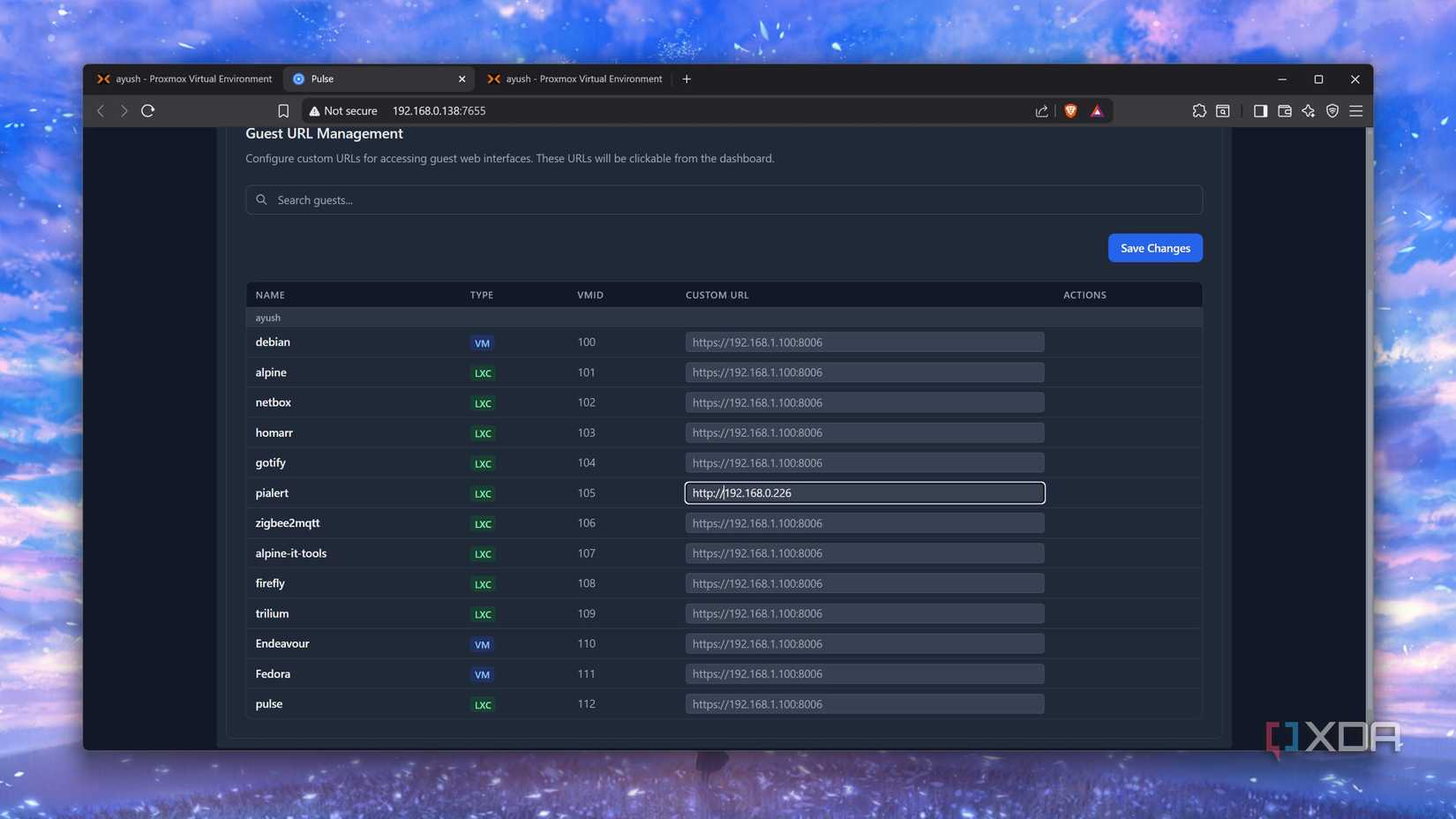Click the custom URL field for firefly
The height and width of the screenshot is (819, 1456).
[x=865, y=583]
